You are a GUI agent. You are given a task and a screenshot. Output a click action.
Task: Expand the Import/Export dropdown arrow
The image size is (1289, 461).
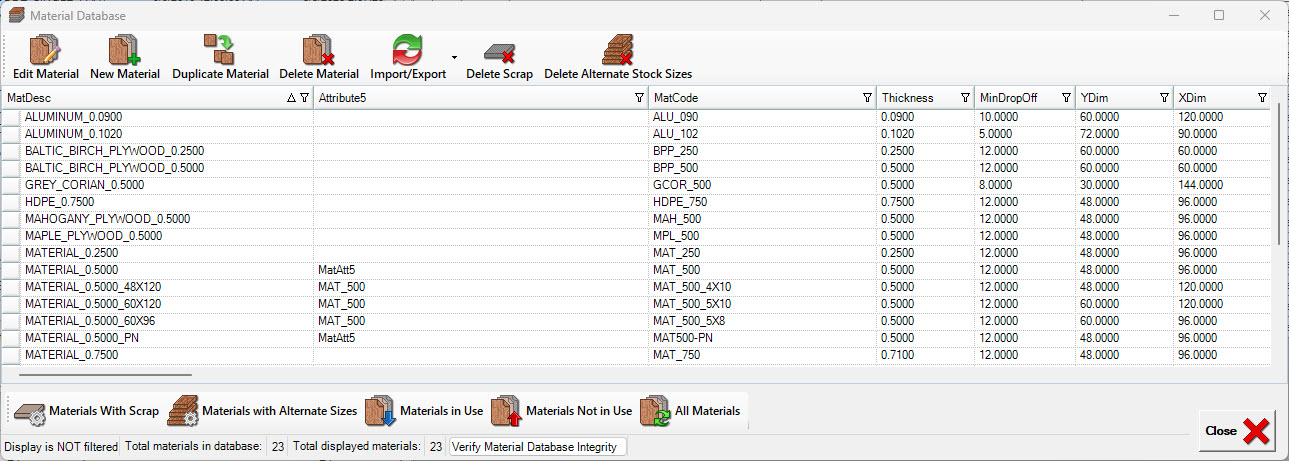point(455,58)
